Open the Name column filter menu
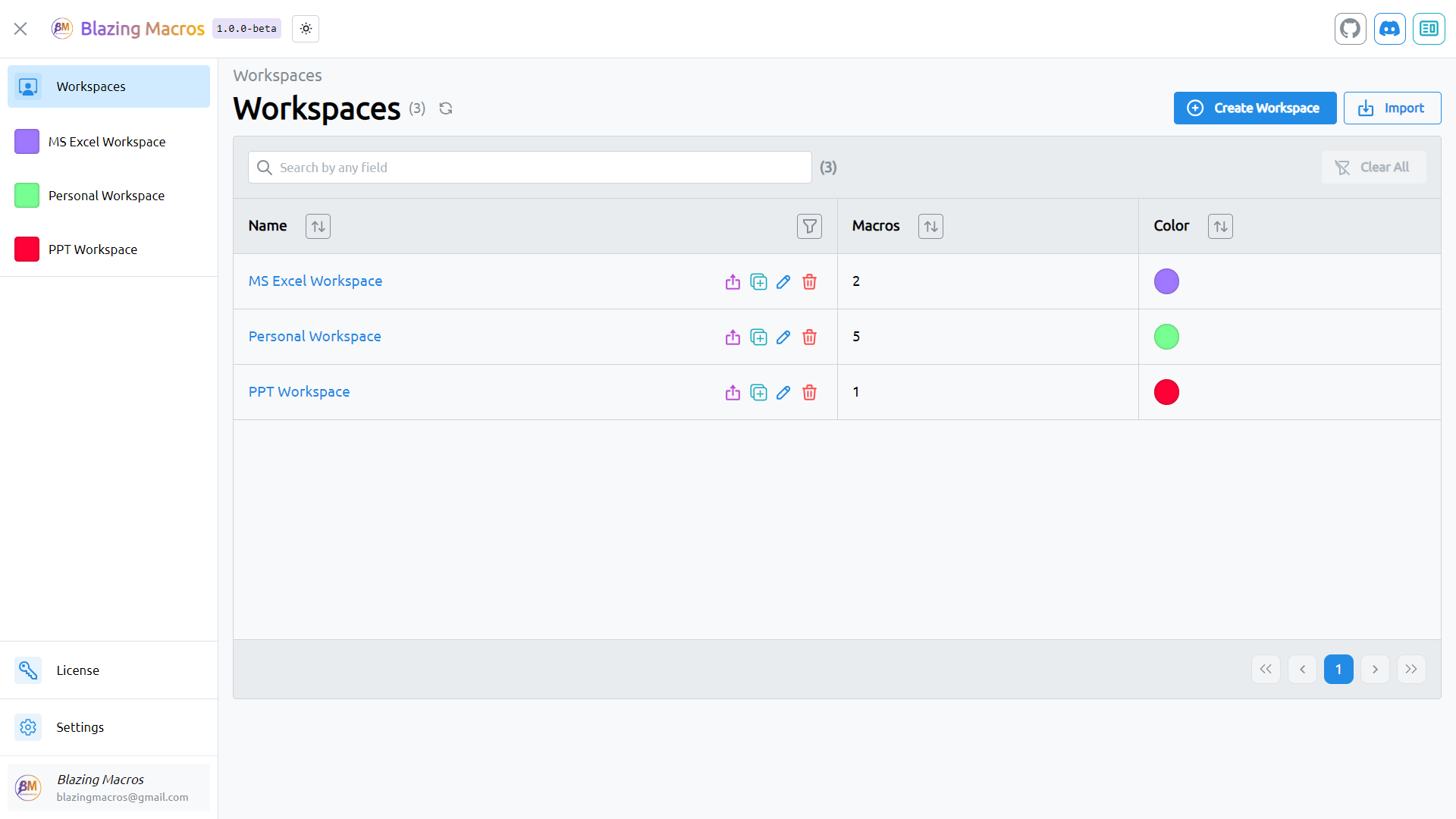 809,226
